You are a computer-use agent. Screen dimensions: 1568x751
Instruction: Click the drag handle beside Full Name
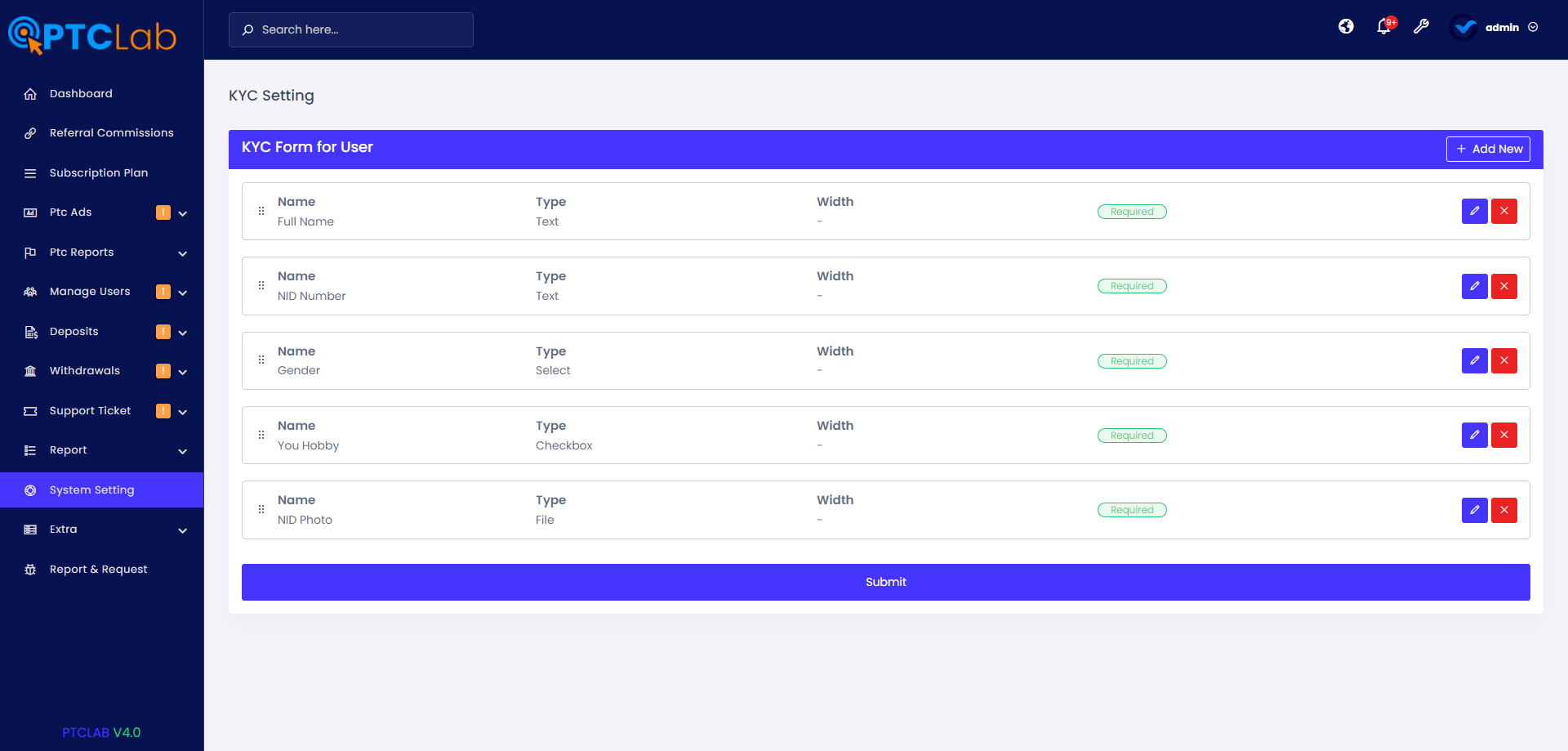click(x=261, y=211)
